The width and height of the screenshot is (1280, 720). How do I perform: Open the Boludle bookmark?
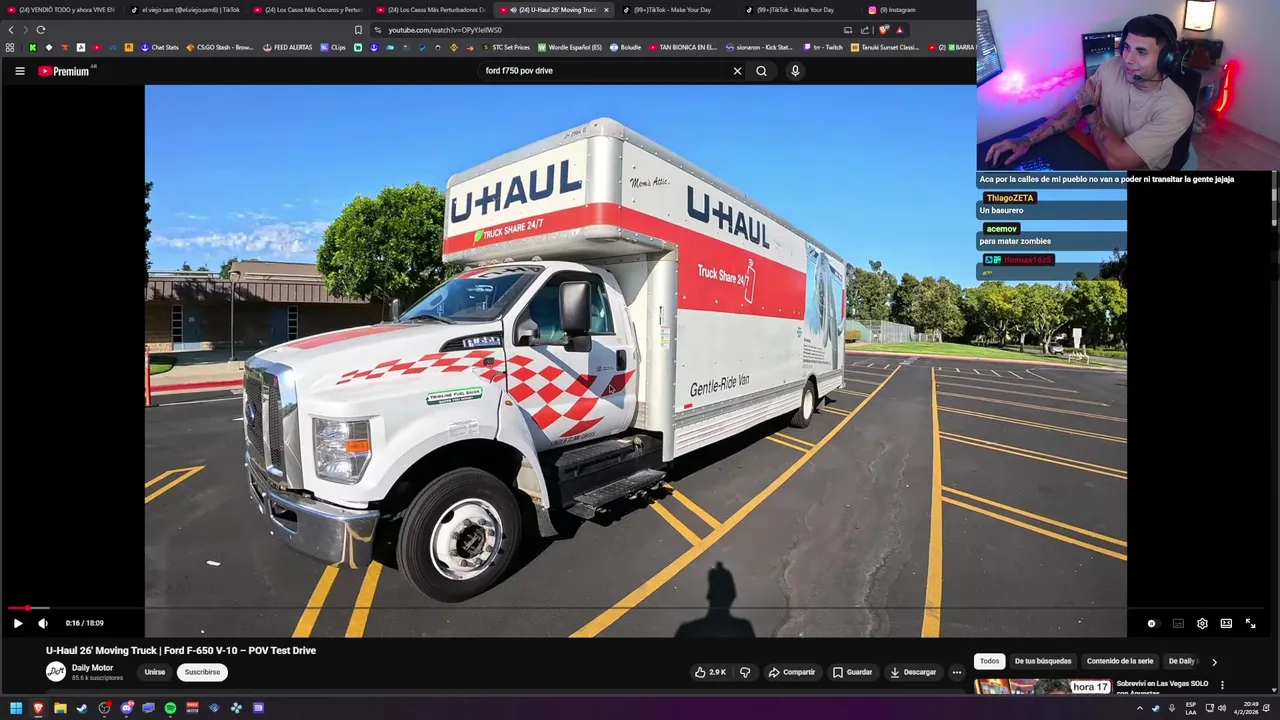(x=625, y=47)
